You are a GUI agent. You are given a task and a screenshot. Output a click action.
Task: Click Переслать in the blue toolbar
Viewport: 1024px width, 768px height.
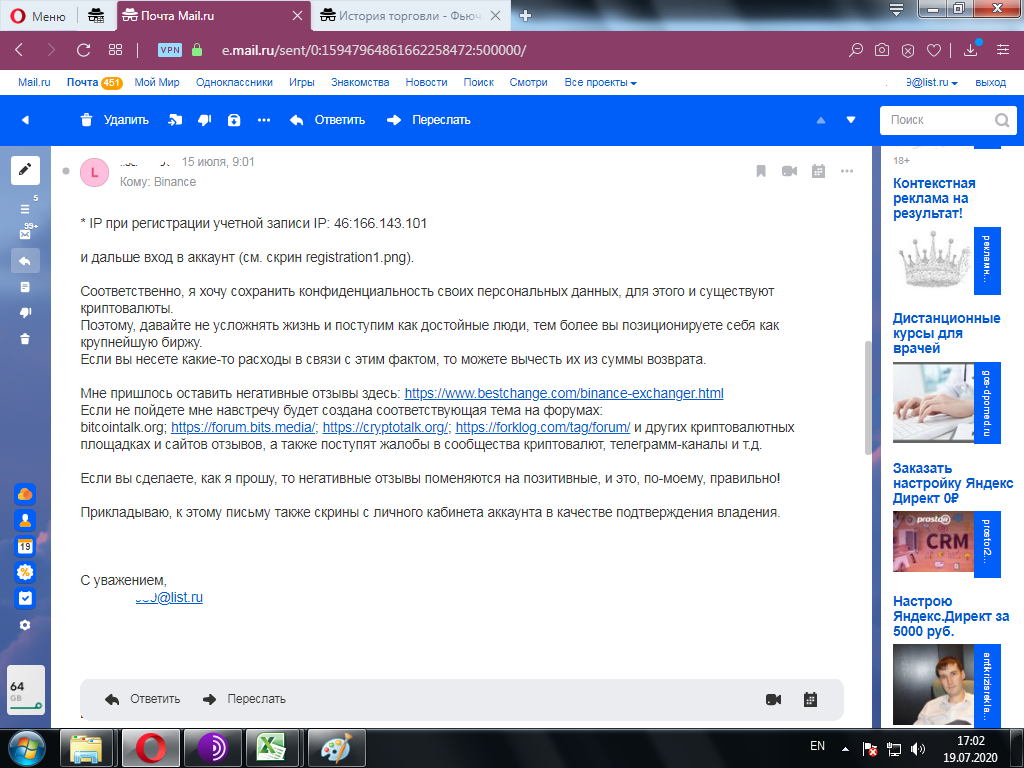(428, 120)
